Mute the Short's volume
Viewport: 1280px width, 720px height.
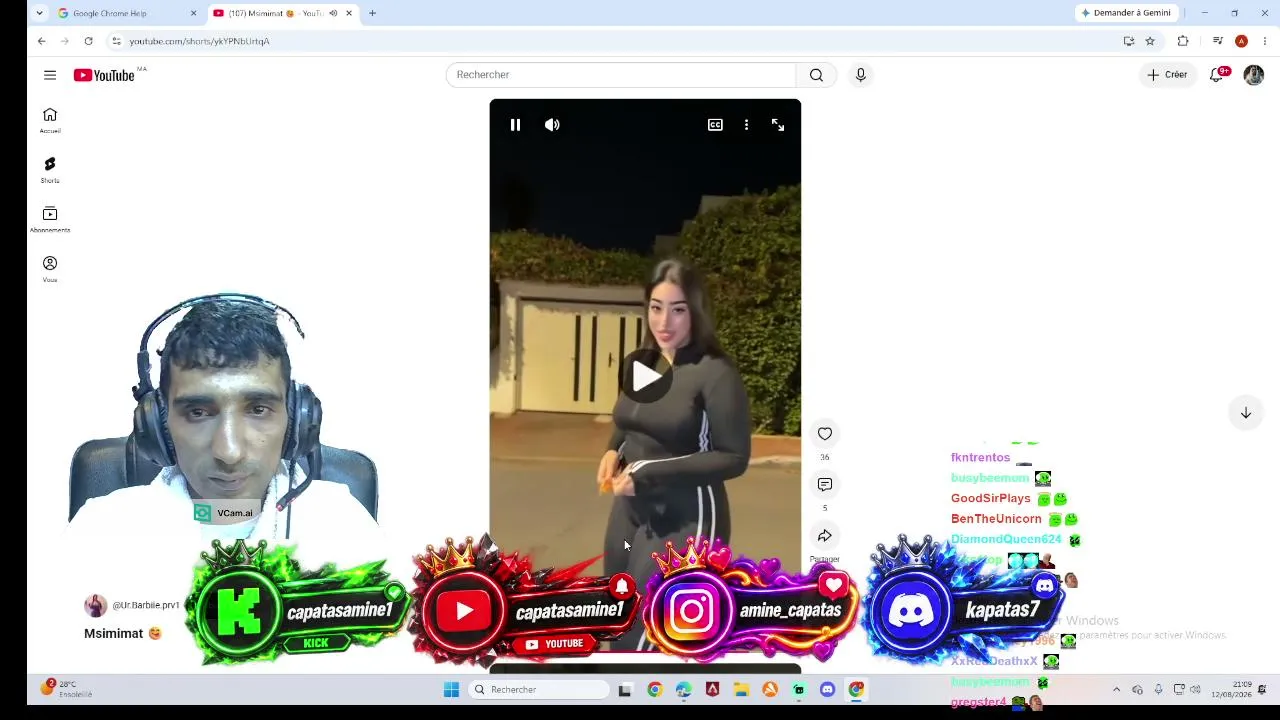click(x=552, y=125)
